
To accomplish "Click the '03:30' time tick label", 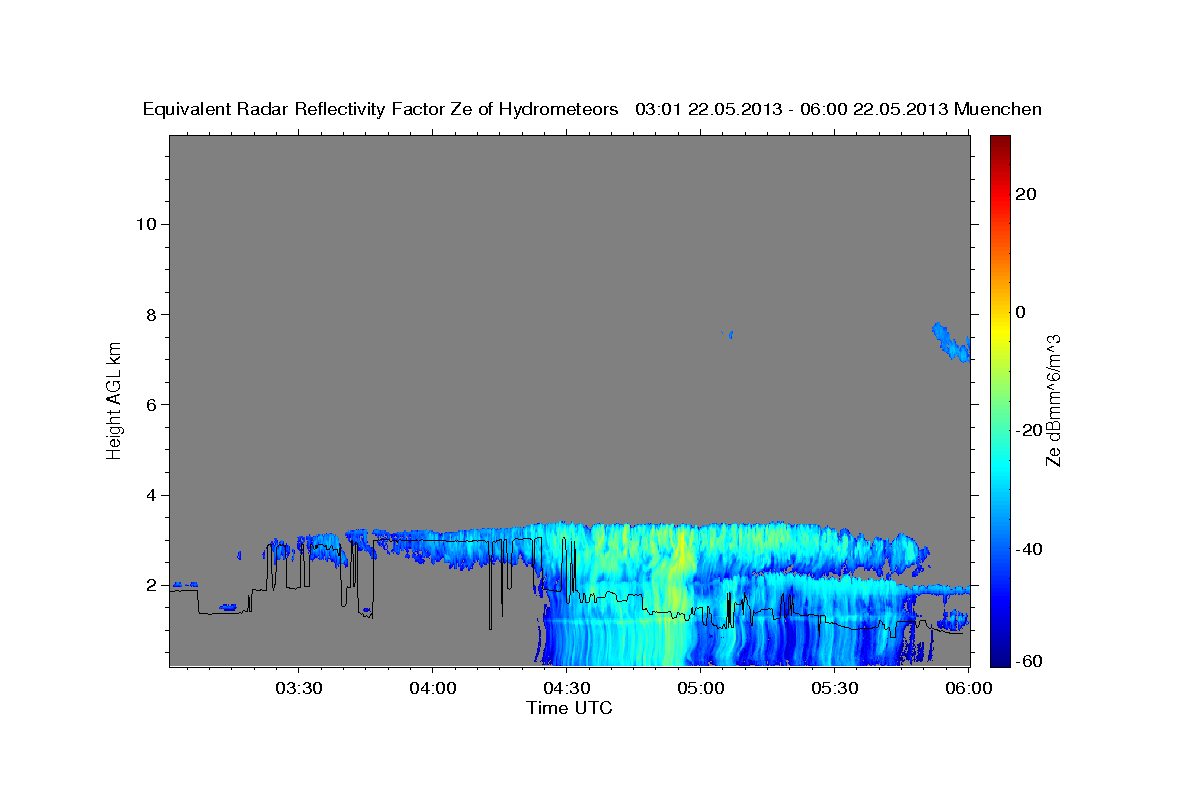I will click(299, 688).
